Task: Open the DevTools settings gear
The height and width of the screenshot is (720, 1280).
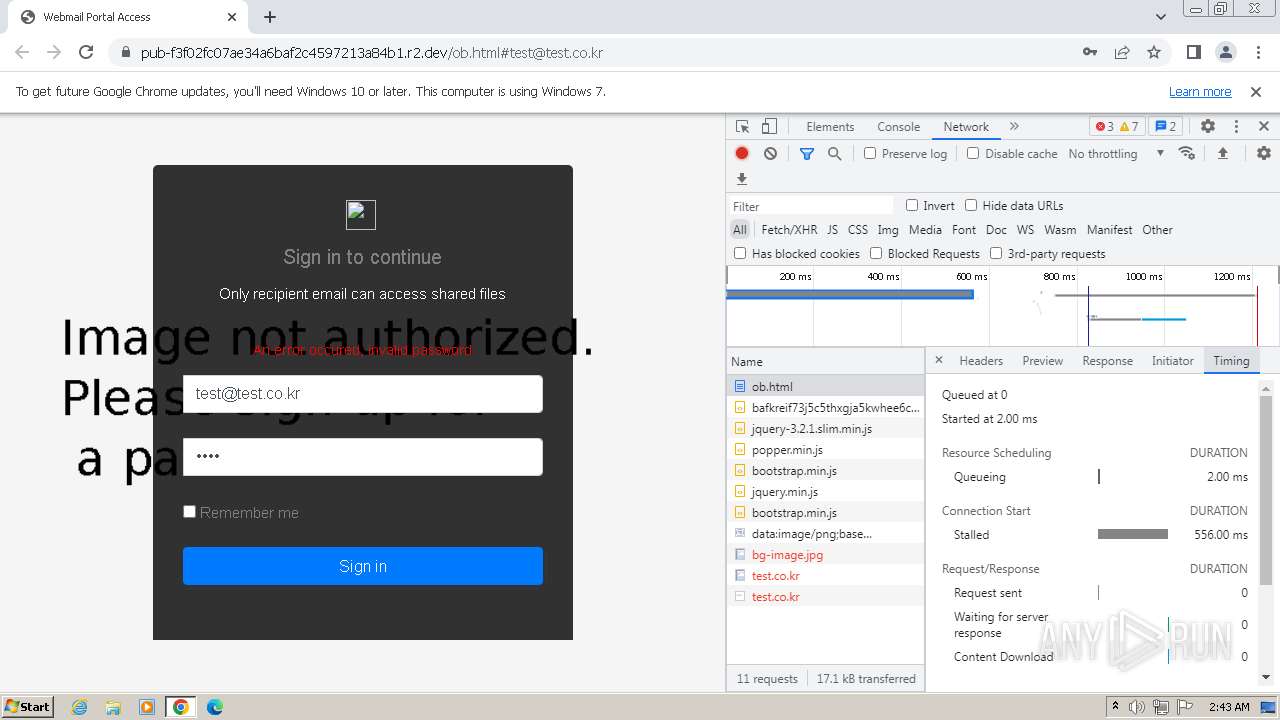Action: pos(1208,127)
